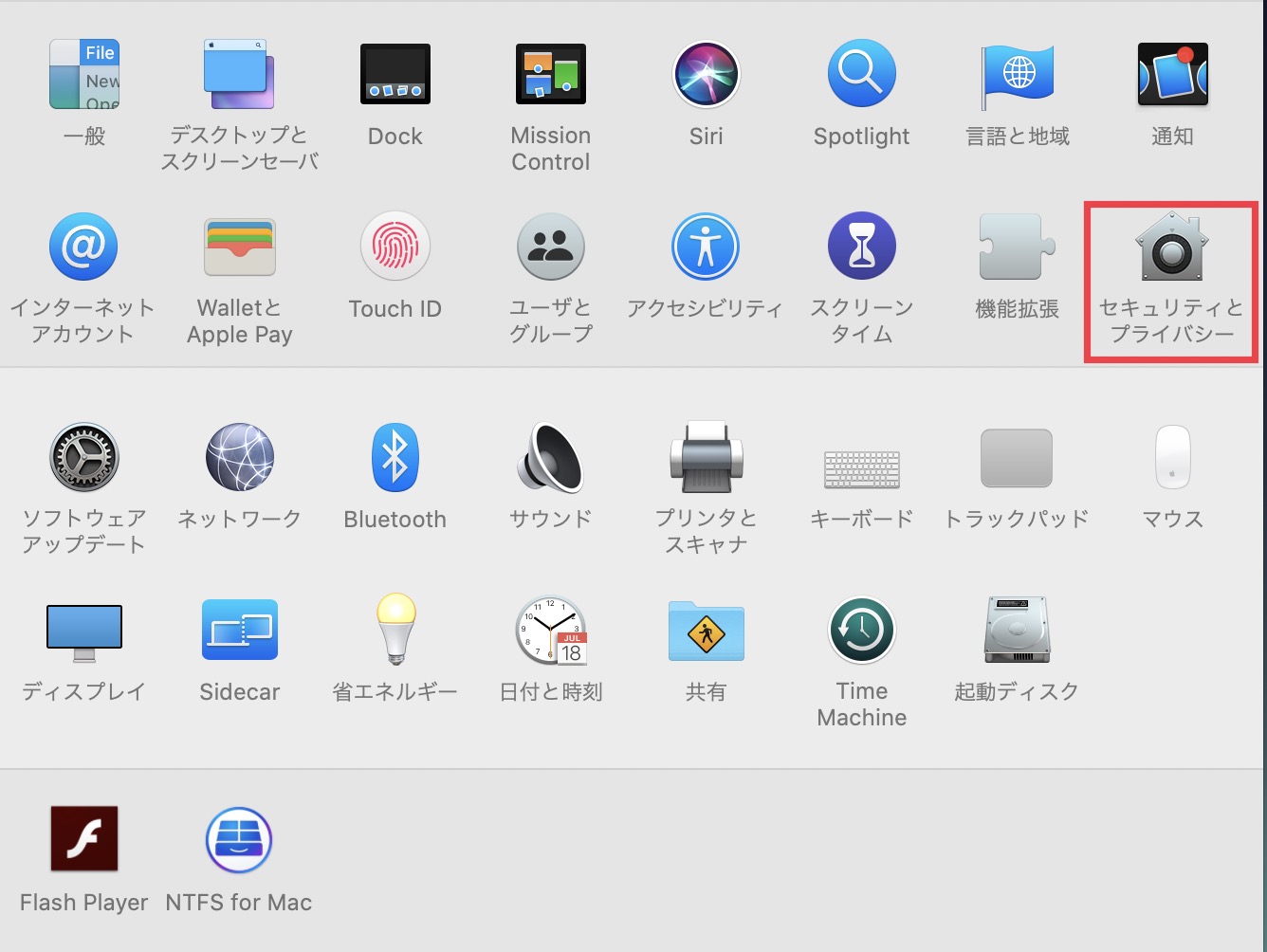Viewport: 1267px width, 952px height.
Task: Open 機能拡張 (Extensions) preferences
Action: click(1018, 247)
